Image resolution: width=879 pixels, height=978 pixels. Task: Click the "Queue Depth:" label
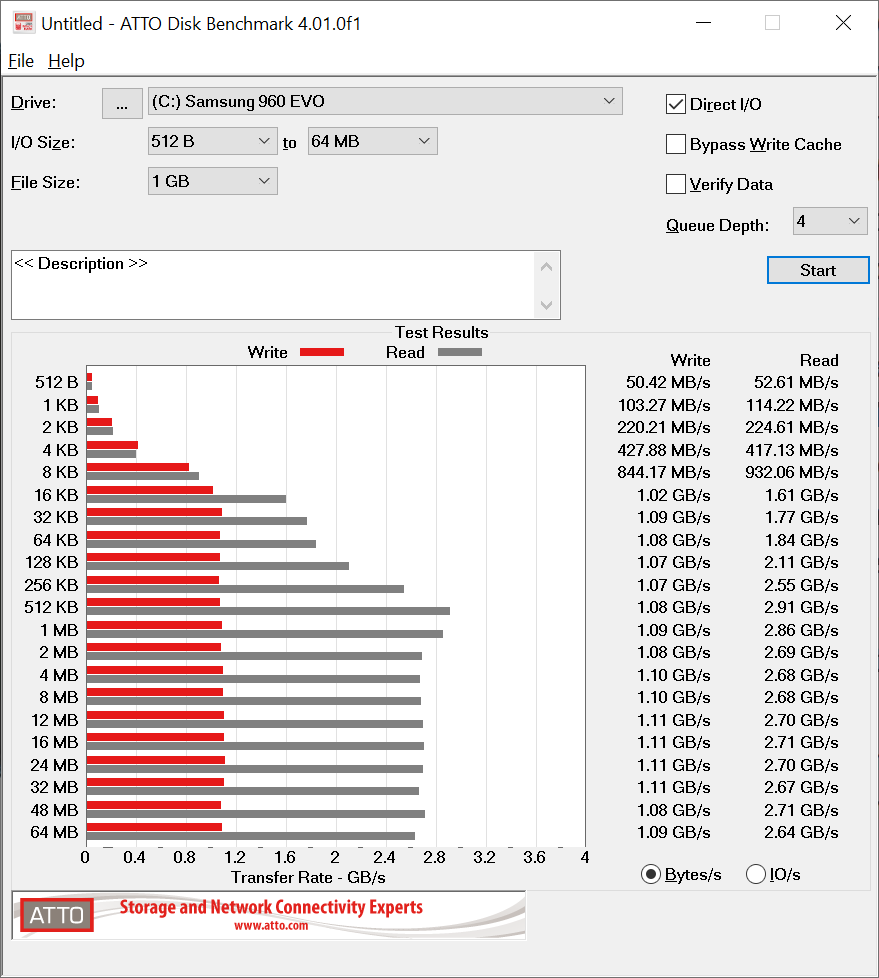tap(717, 225)
